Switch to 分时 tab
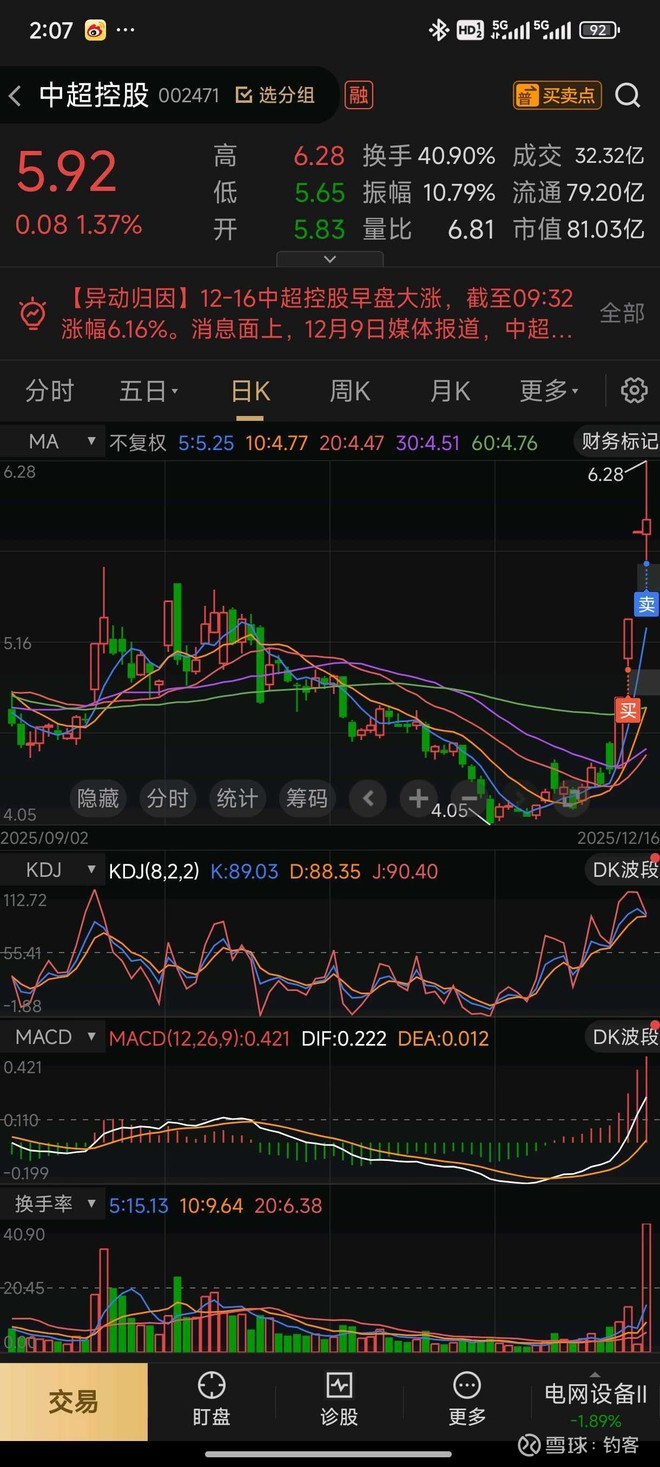Viewport: 660px width, 1467px height. click(49, 390)
